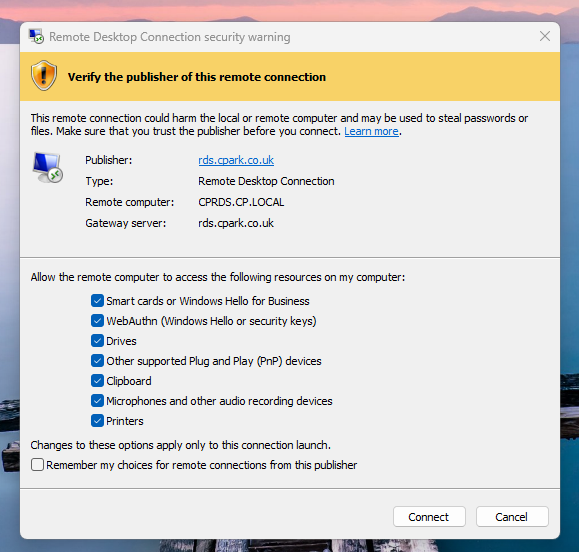The height and width of the screenshot is (552, 579).
Task: Click the Remote Desktop Connection security warning title
Action: click(170, 37)
